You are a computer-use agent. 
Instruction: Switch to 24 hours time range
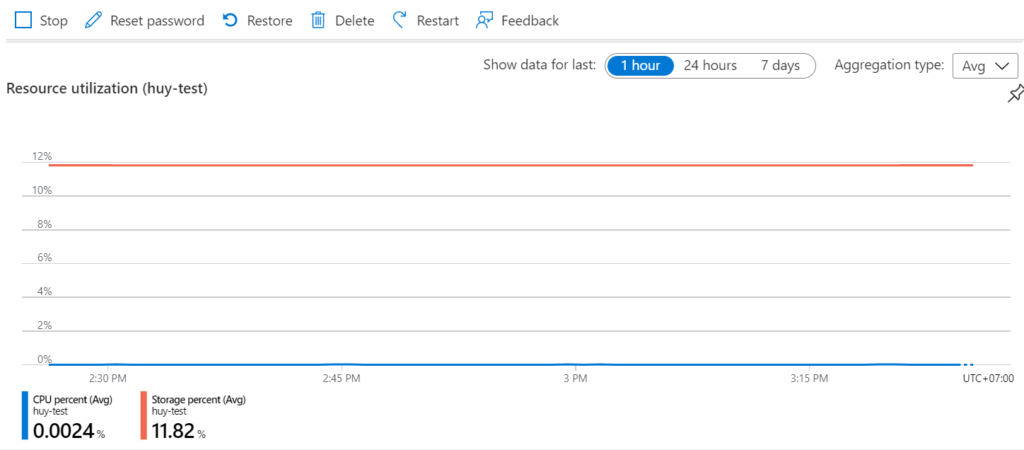[710, 65]
